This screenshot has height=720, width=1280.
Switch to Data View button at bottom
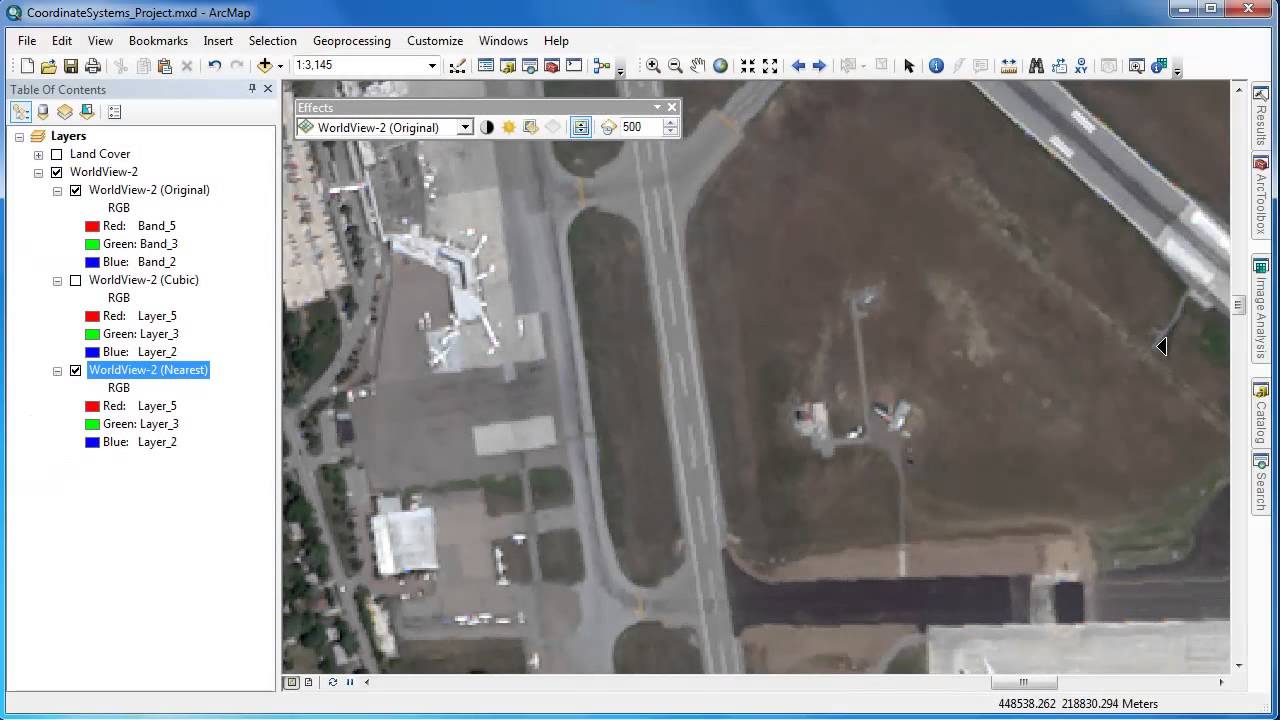[x=292, y=682]
